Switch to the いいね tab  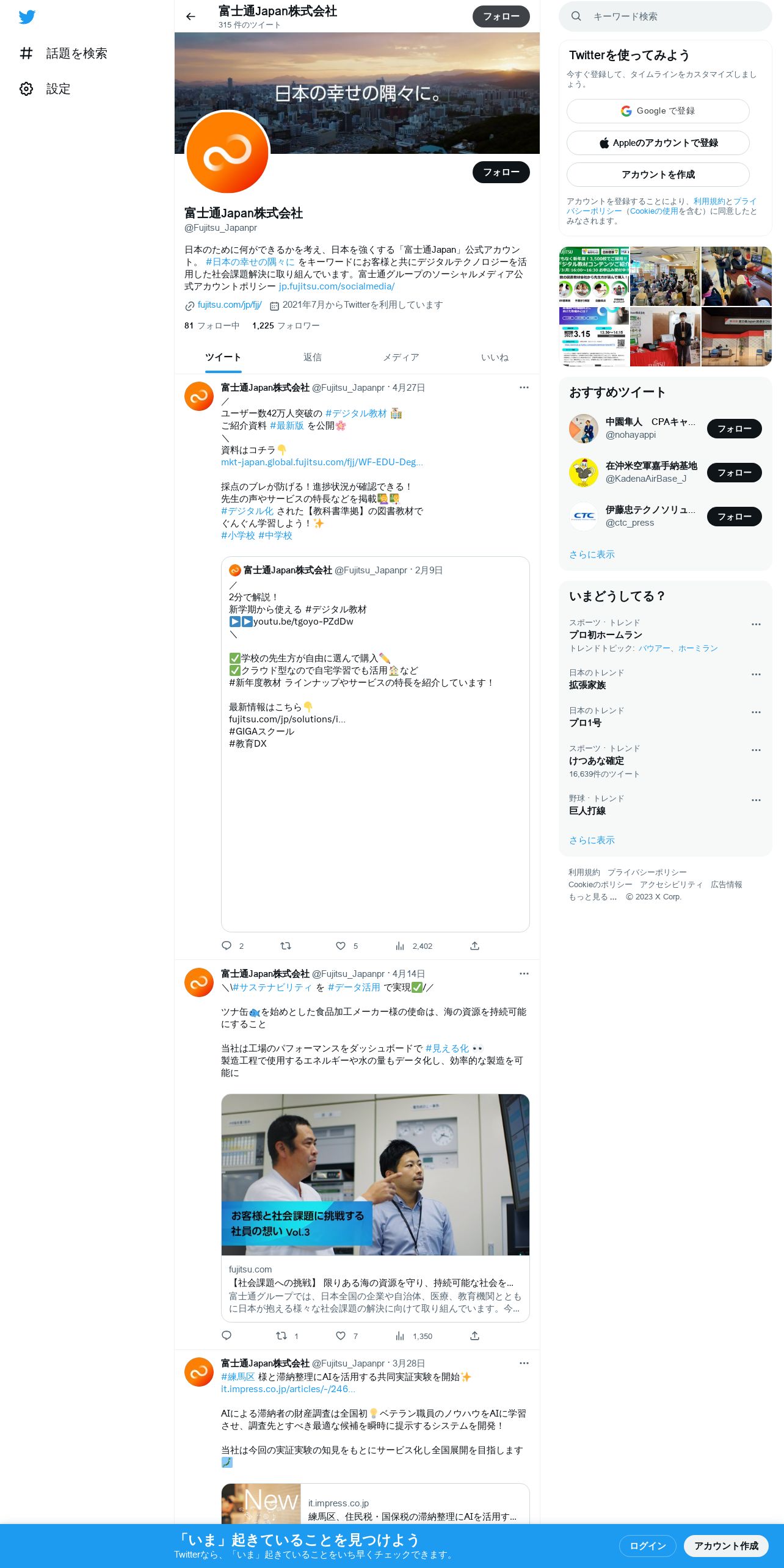click(495, 357)
